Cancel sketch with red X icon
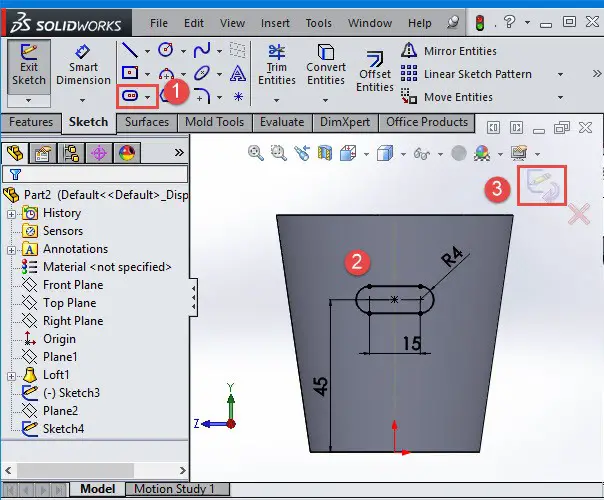 click(x=579, y=214)
